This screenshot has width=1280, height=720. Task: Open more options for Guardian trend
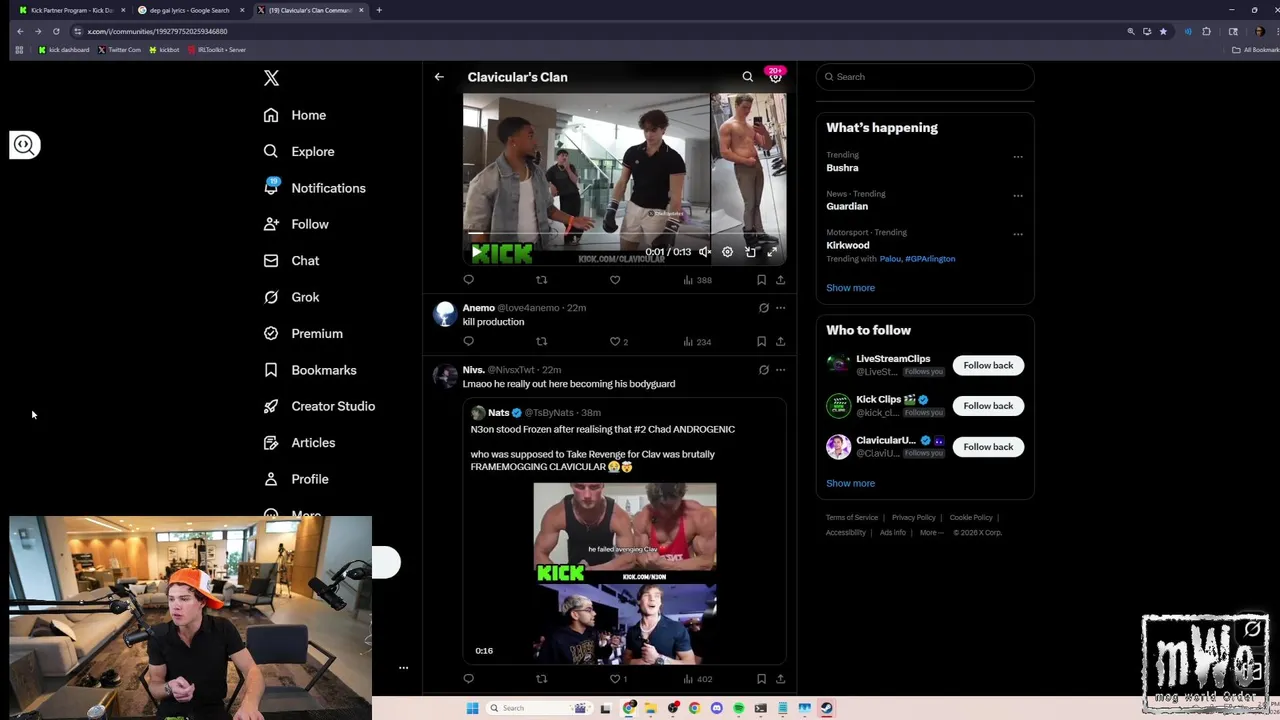[x=1018, y=196]
